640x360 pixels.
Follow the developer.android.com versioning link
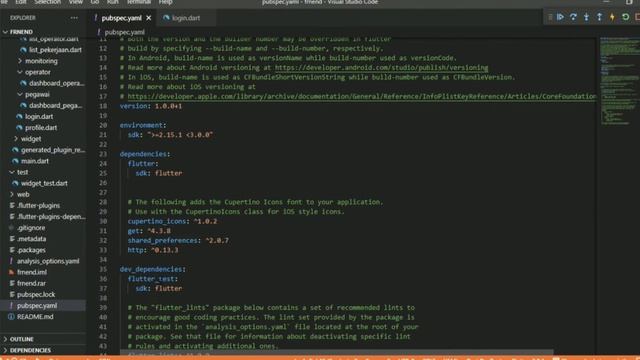pos(381,68)
